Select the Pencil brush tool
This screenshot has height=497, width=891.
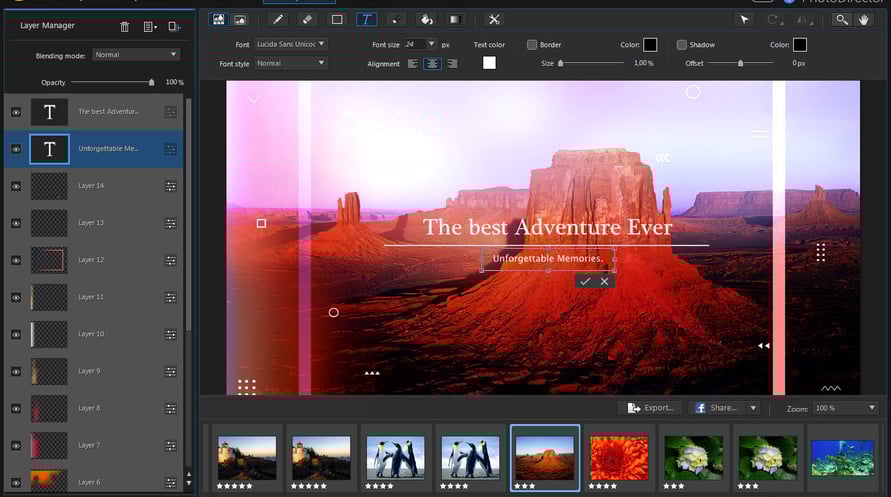point(278,20)
